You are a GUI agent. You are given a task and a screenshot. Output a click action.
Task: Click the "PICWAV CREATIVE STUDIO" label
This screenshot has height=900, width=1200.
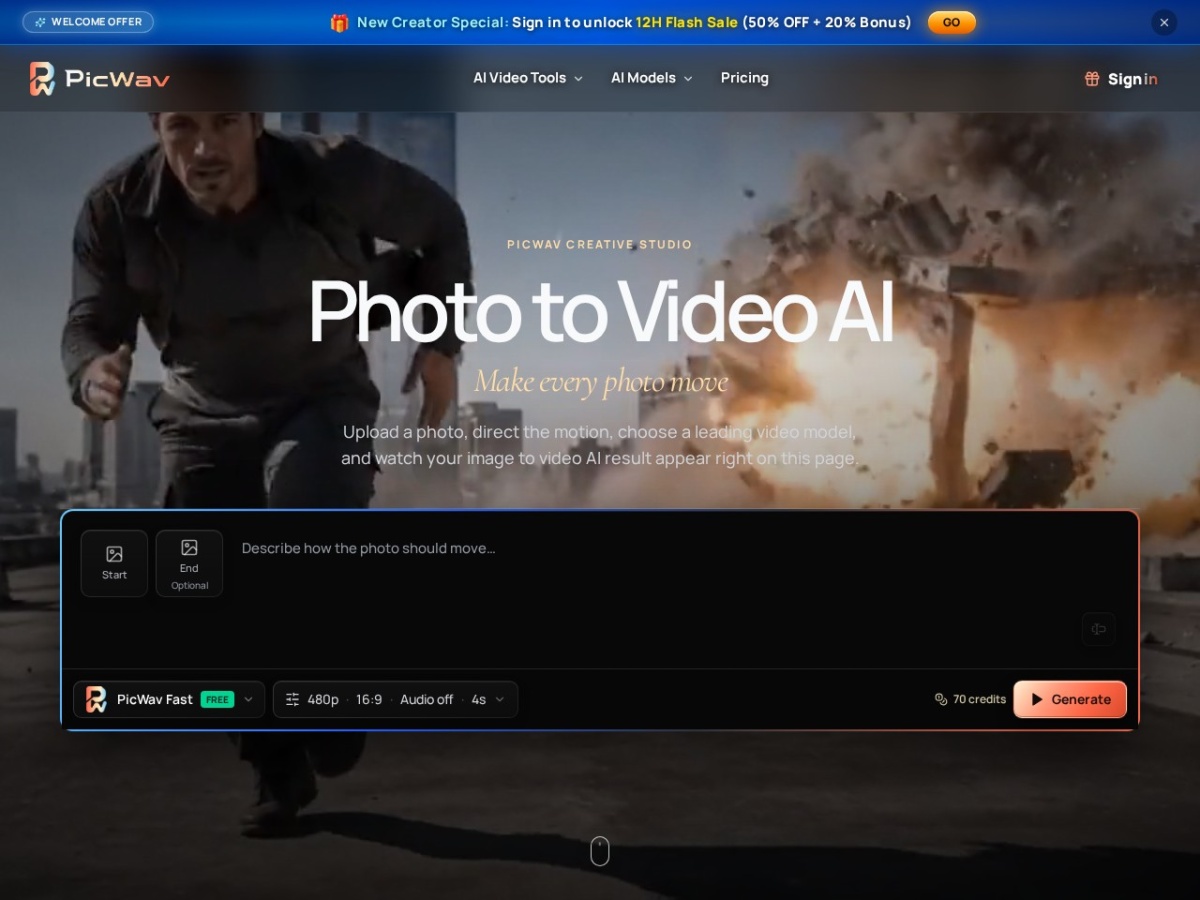[x=600, y=244]
